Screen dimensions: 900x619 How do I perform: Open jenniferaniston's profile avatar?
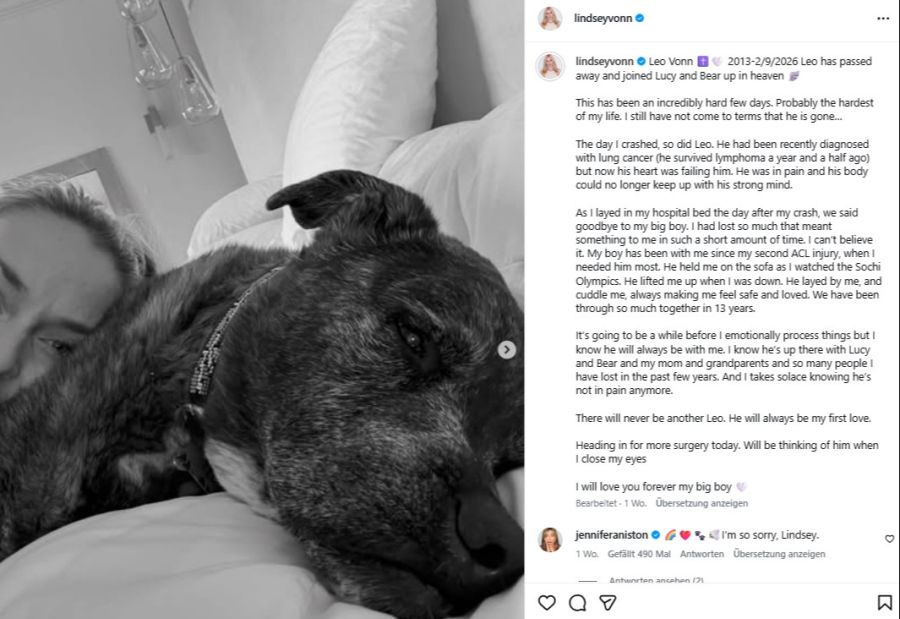(x=550, y=540)
